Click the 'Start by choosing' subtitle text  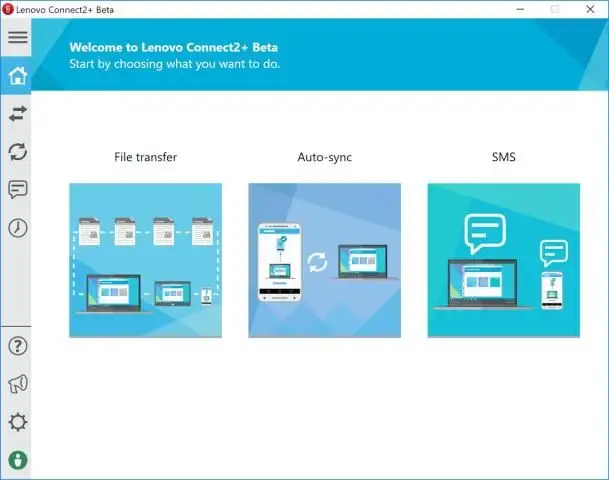[x=175, y=64]
